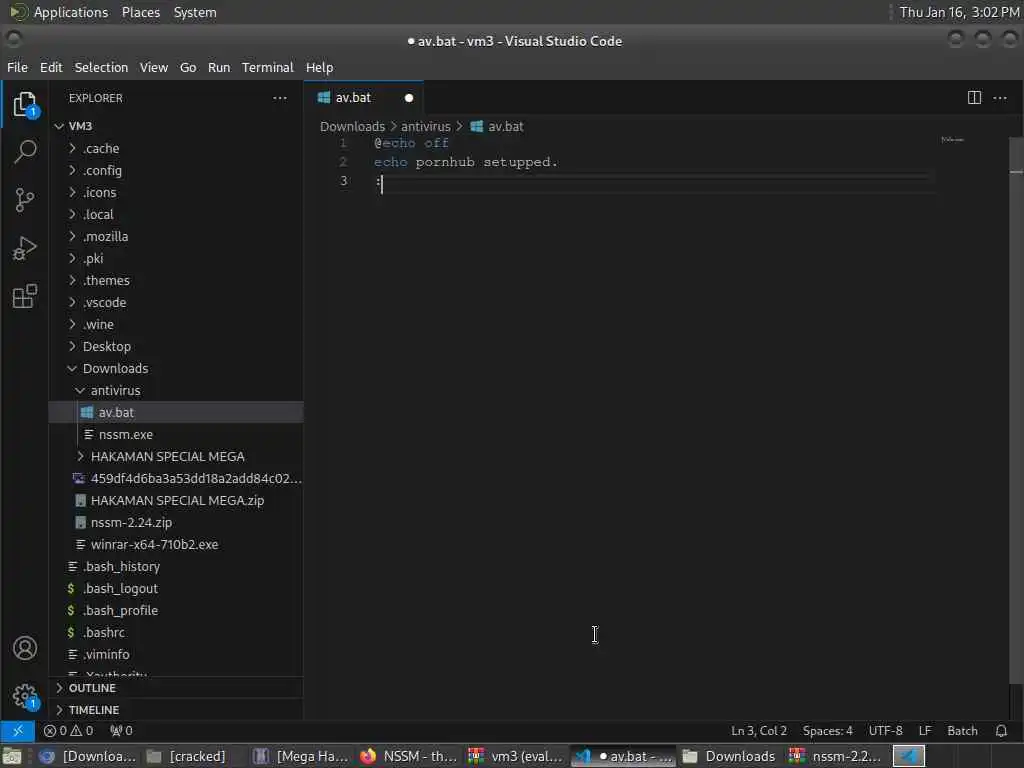The width and height of the screenshot is (1024, 768).
Task: Open the Extensions view icon
Action: tap(25, 296)
